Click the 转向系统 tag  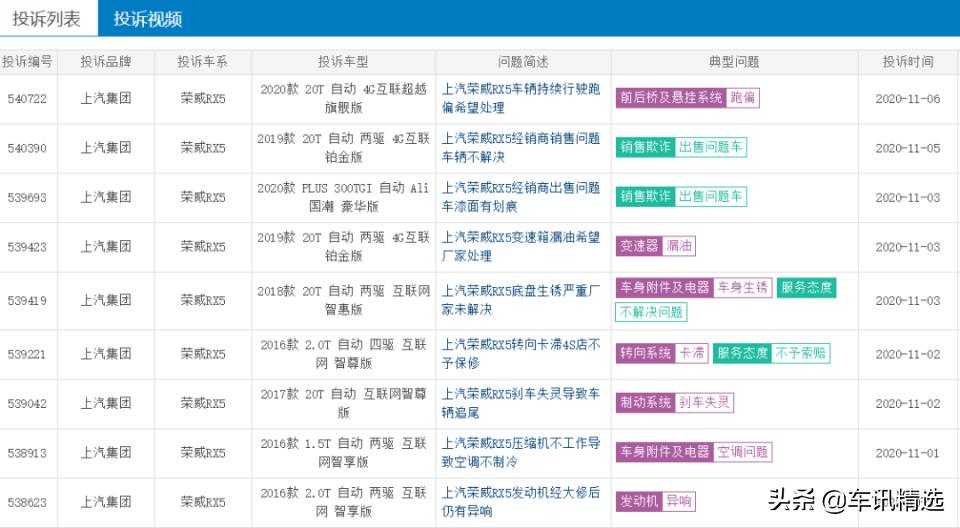click(x=645, y=353)
